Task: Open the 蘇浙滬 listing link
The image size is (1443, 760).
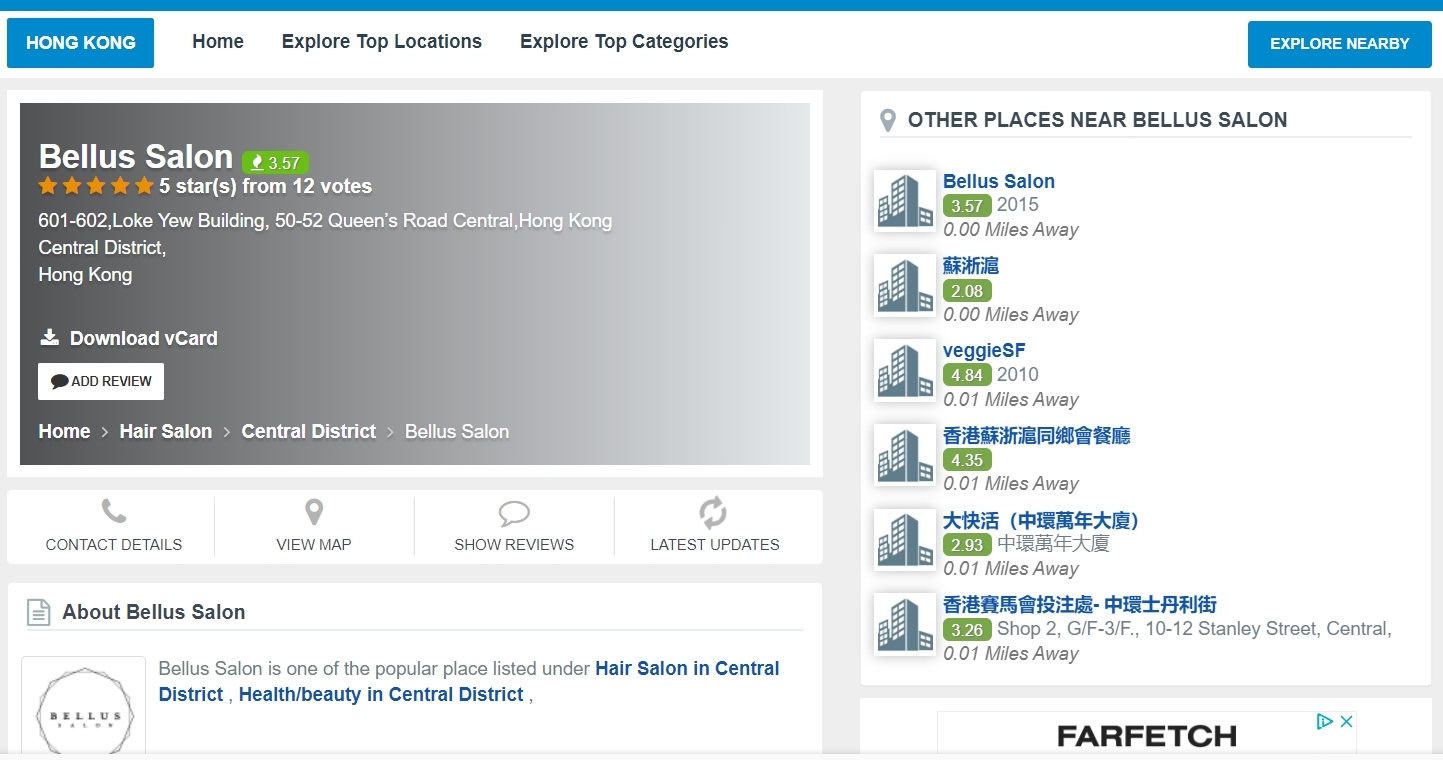Action: (x=971, y=266)
